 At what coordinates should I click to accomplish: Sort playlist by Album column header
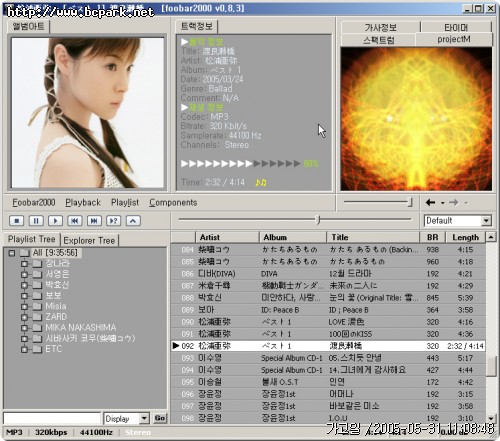tap(293, 237)
